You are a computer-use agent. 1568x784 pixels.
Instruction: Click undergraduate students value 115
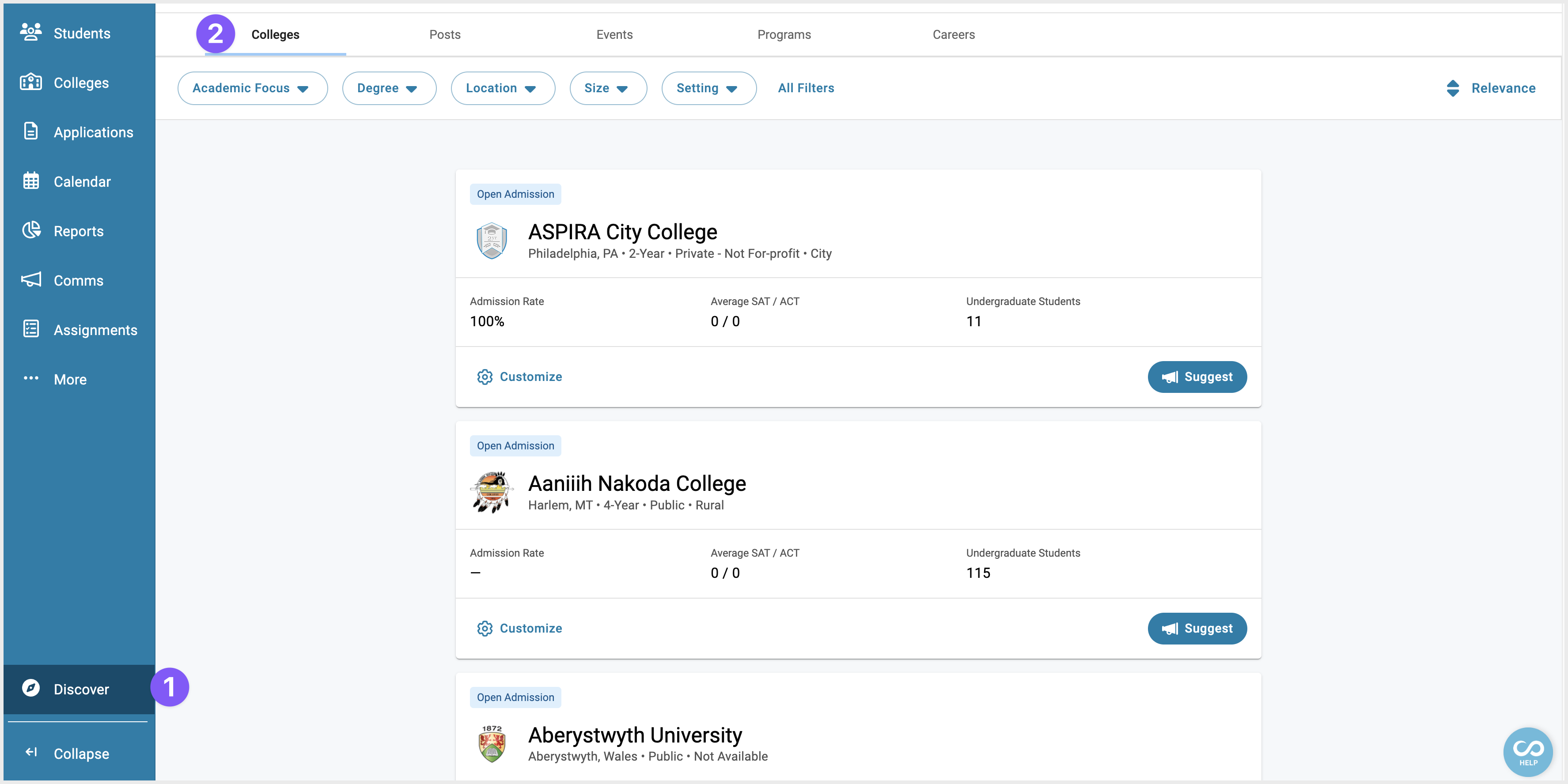point(978,573)
